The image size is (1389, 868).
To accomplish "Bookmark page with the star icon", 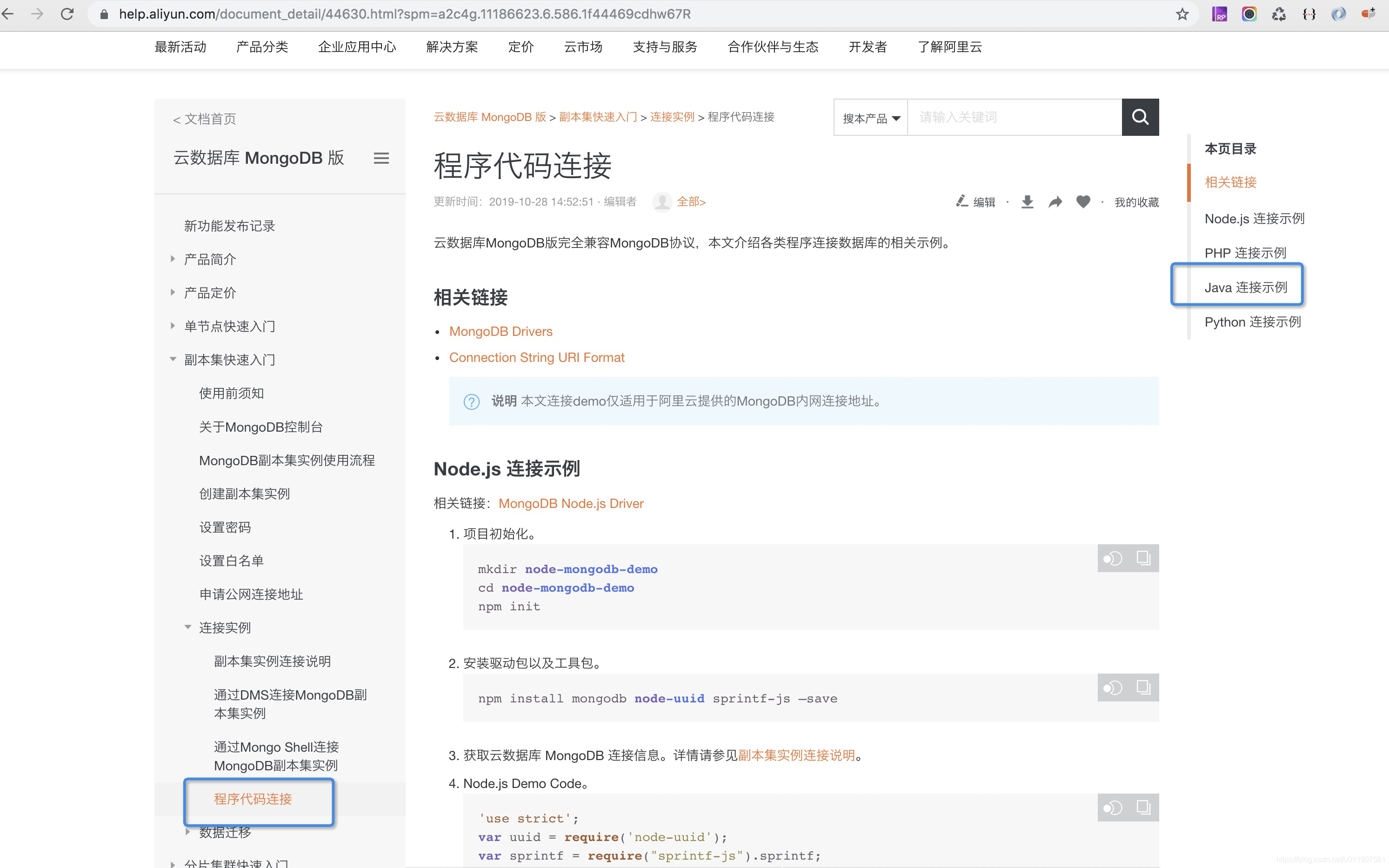I will (1182, 14).
